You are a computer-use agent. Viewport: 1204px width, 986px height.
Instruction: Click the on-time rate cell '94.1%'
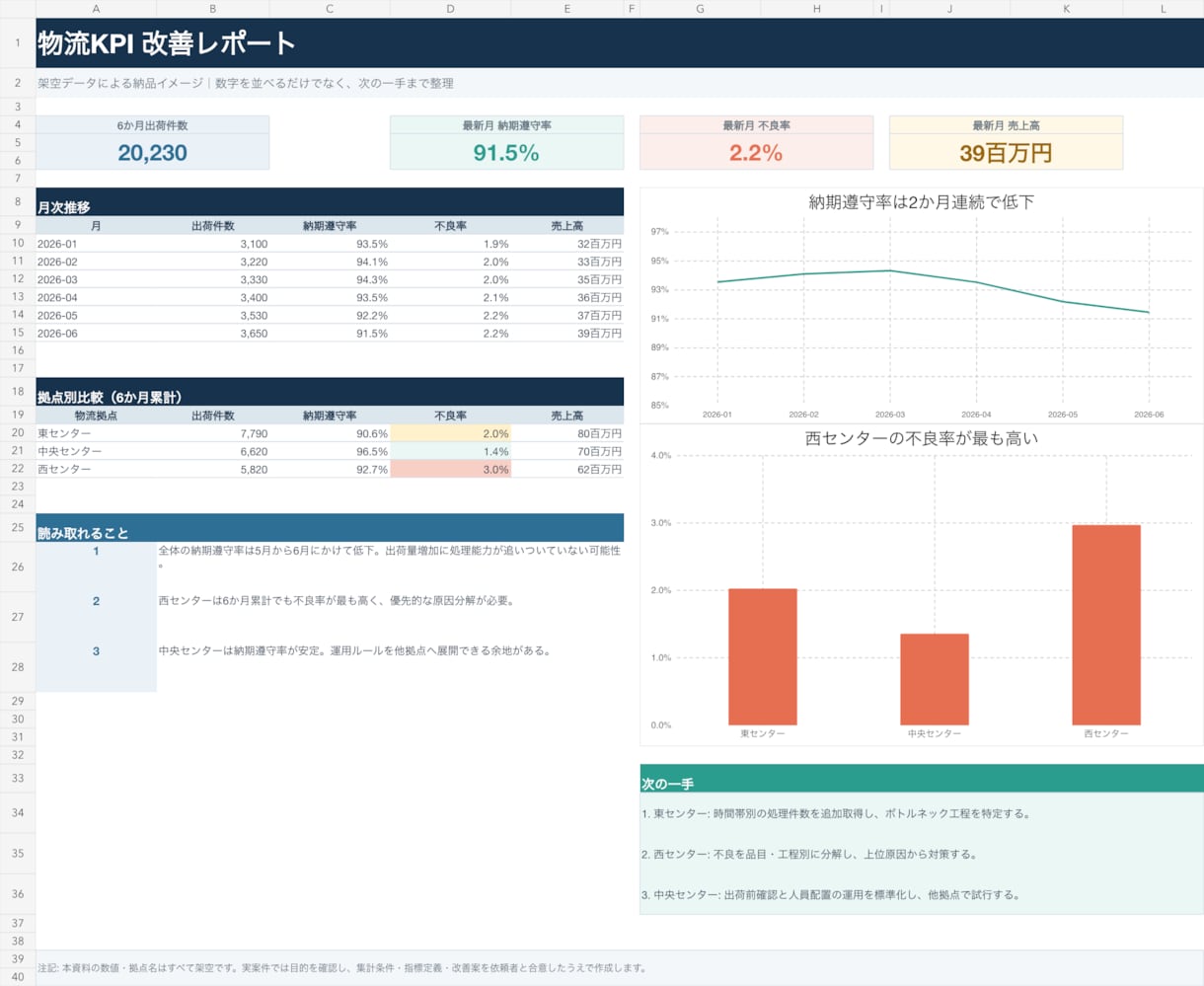(330, 262)
